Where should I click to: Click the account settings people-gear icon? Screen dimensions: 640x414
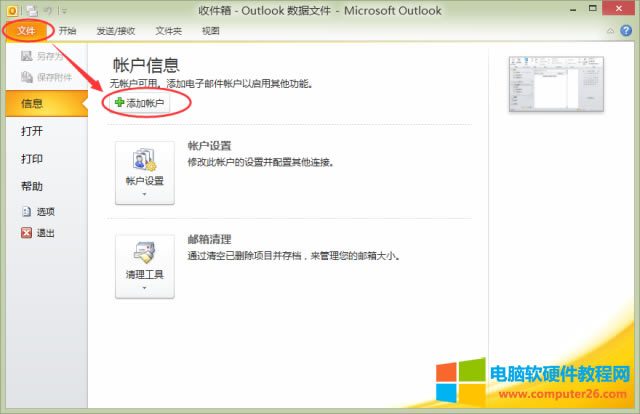(144, 160)
